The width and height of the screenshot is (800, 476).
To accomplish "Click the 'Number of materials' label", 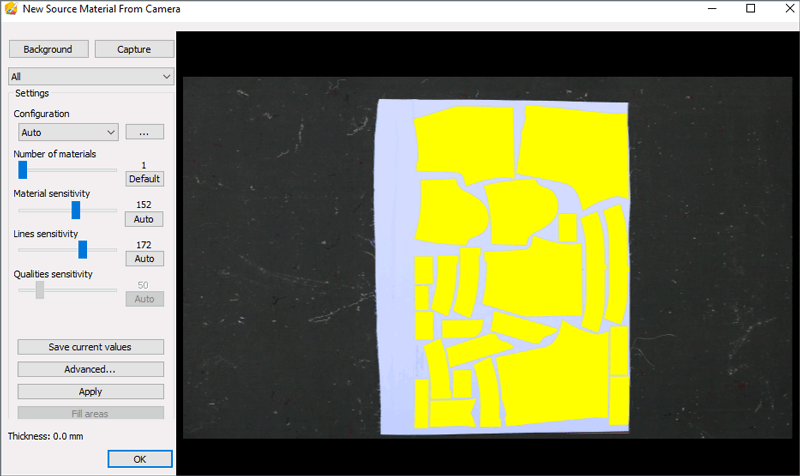I will point(55,154).
